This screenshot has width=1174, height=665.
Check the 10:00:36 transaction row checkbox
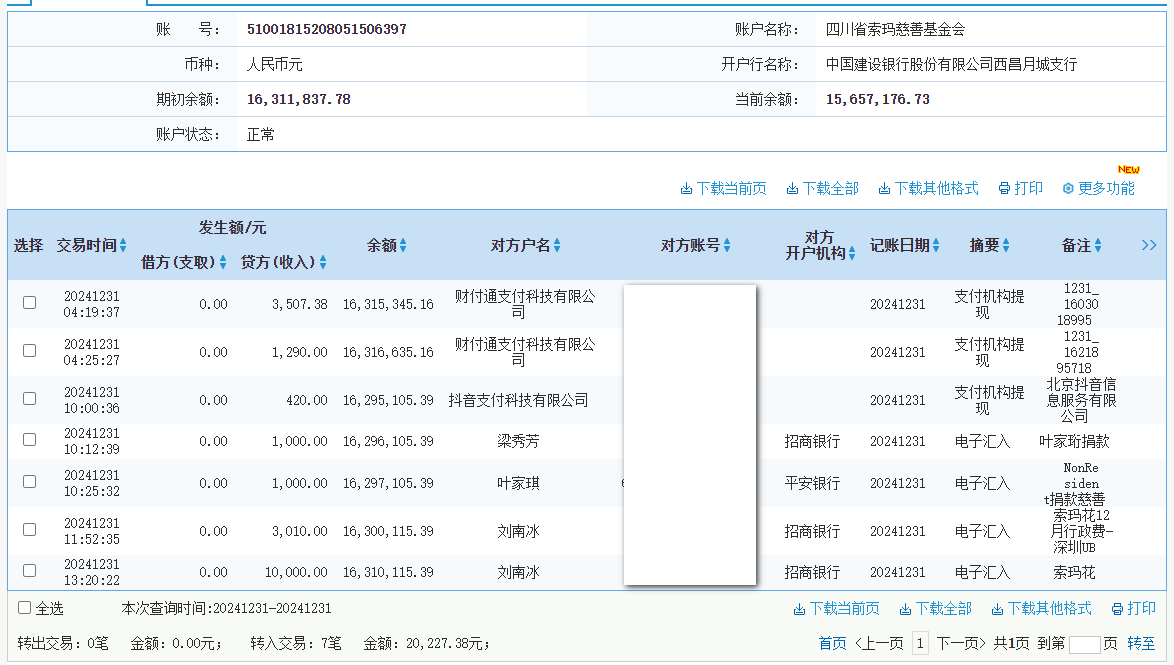(x=29, y=398)
